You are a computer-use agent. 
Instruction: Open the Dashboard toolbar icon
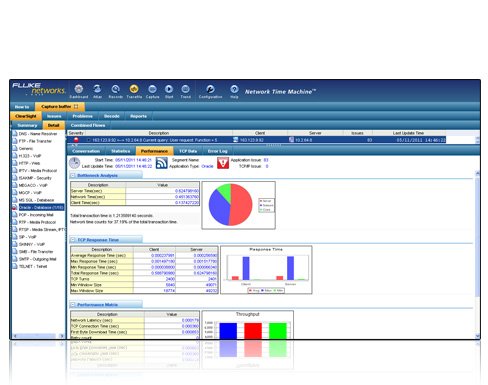pyautogui.click(x=79, y=89)
